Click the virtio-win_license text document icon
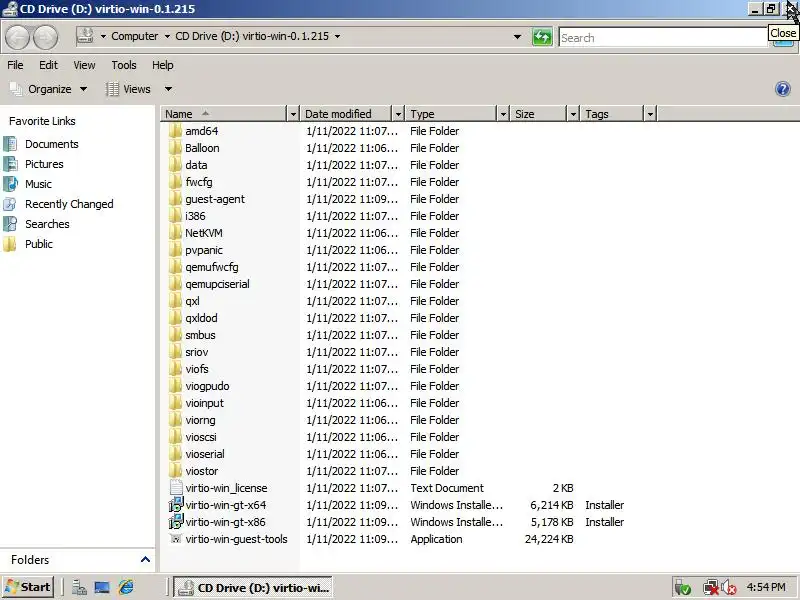The height and width of the screenshot is (600, 800). tap(176, 488)
